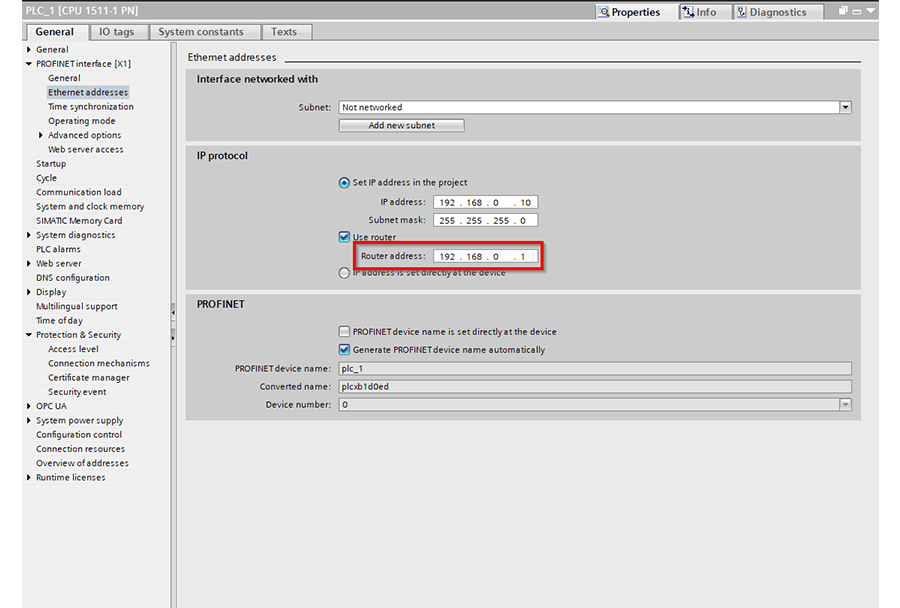
Task: Open the Properties inspector tab
Action: (x=630, y=12)
